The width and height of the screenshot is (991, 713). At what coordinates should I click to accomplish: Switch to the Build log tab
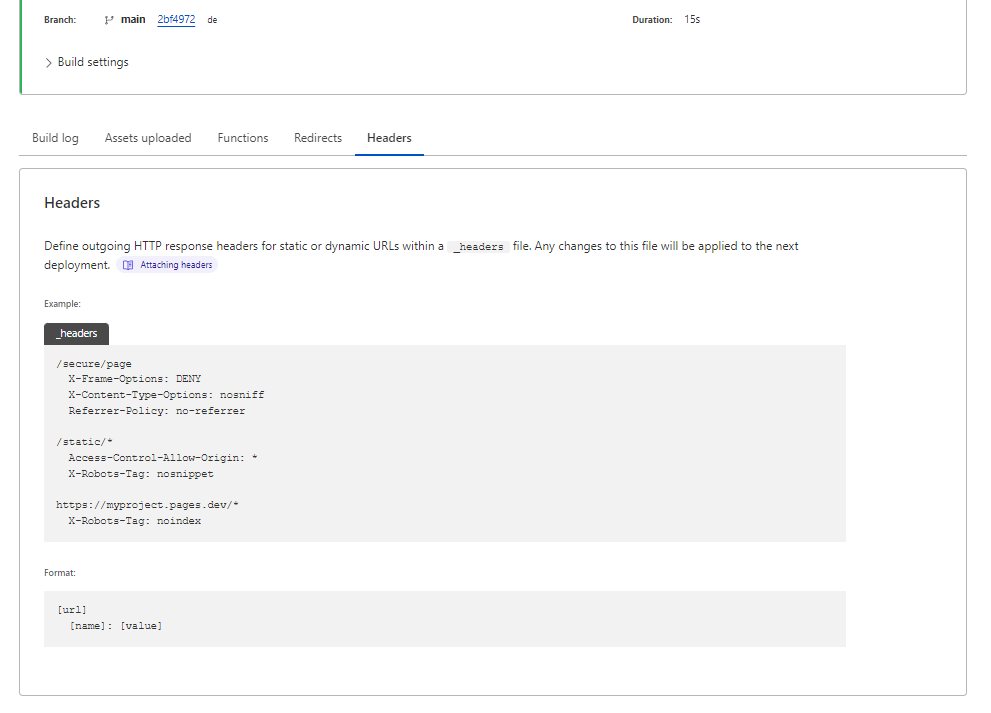click(55, 137)
